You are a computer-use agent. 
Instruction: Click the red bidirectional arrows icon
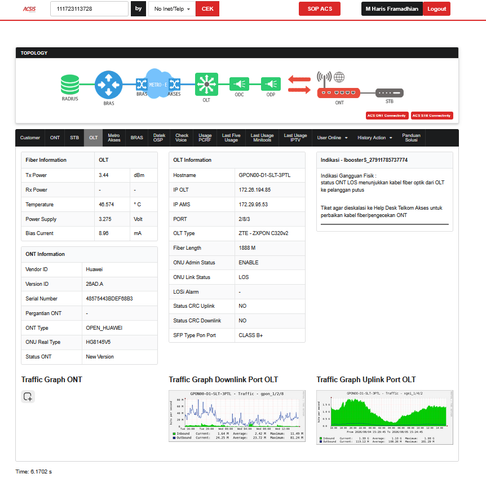coord(299,84)
